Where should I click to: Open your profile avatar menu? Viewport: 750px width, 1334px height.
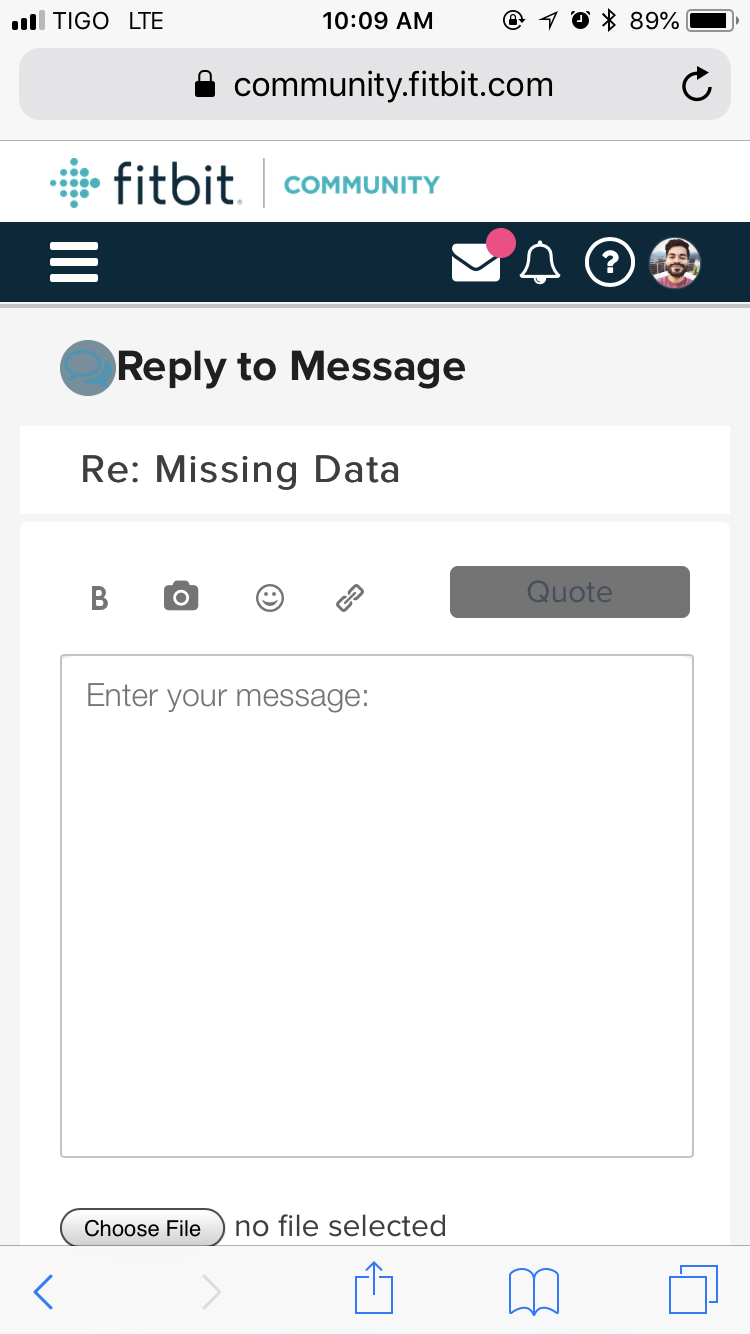(675, 262)
